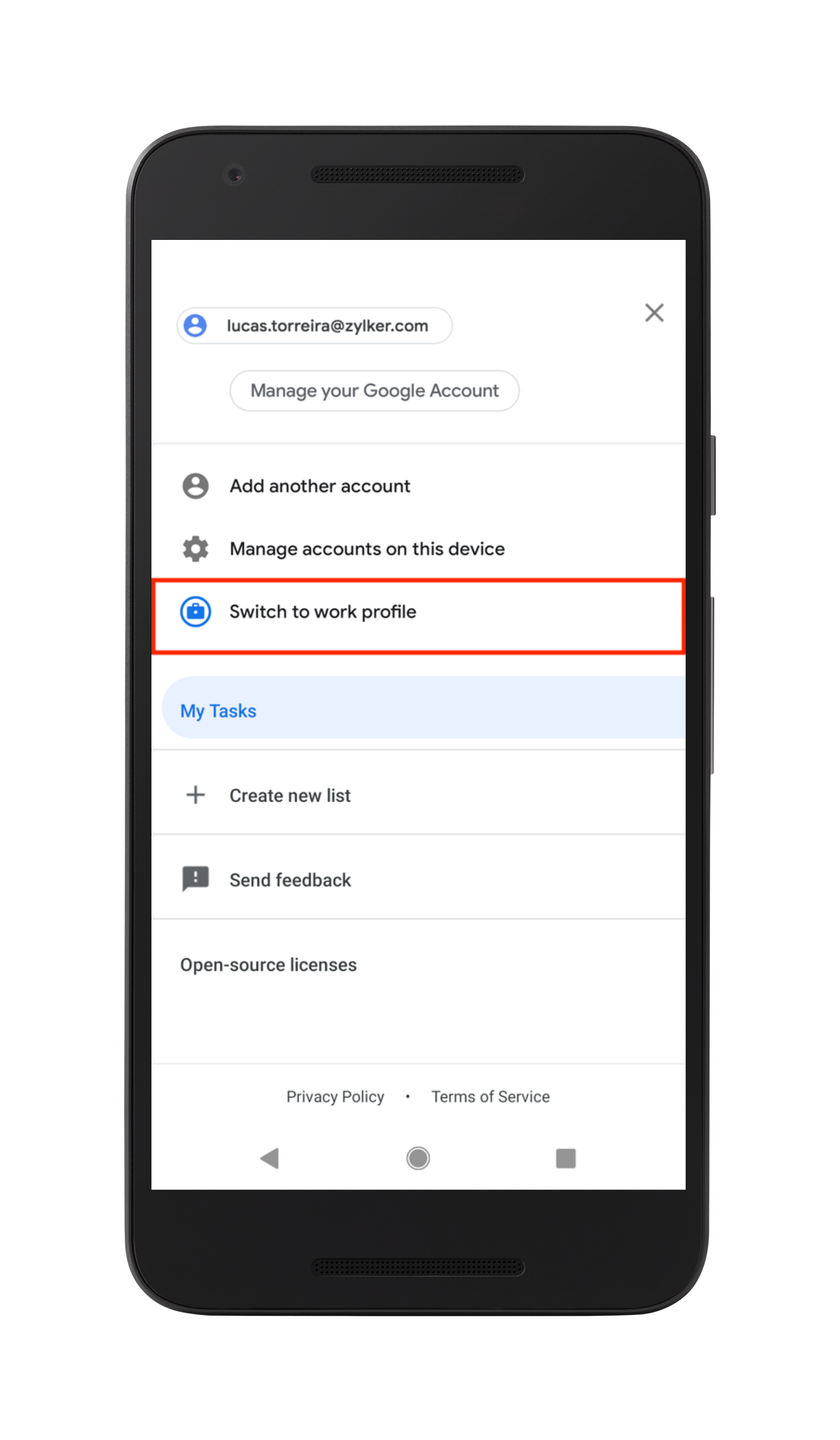The height and width of the screenshot is (1440, 840).
Task: Tap the blue account avatar icon
Action: (x=195, y=325)
